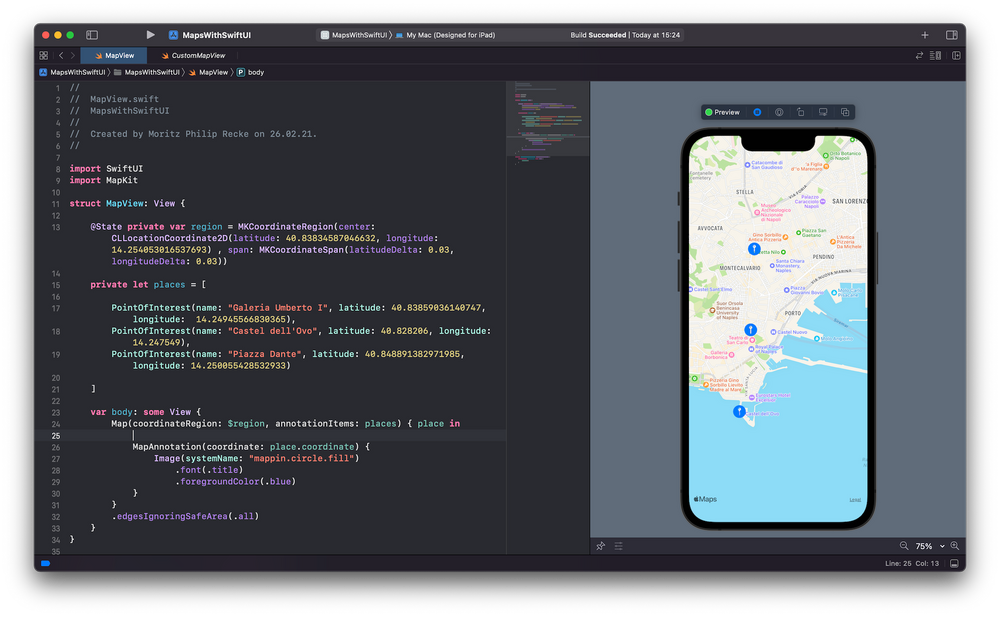The height and width of the screenshot is (617, 1000).
Task: Toggle the left navigator sidebar
Action: tap(92, 35)
